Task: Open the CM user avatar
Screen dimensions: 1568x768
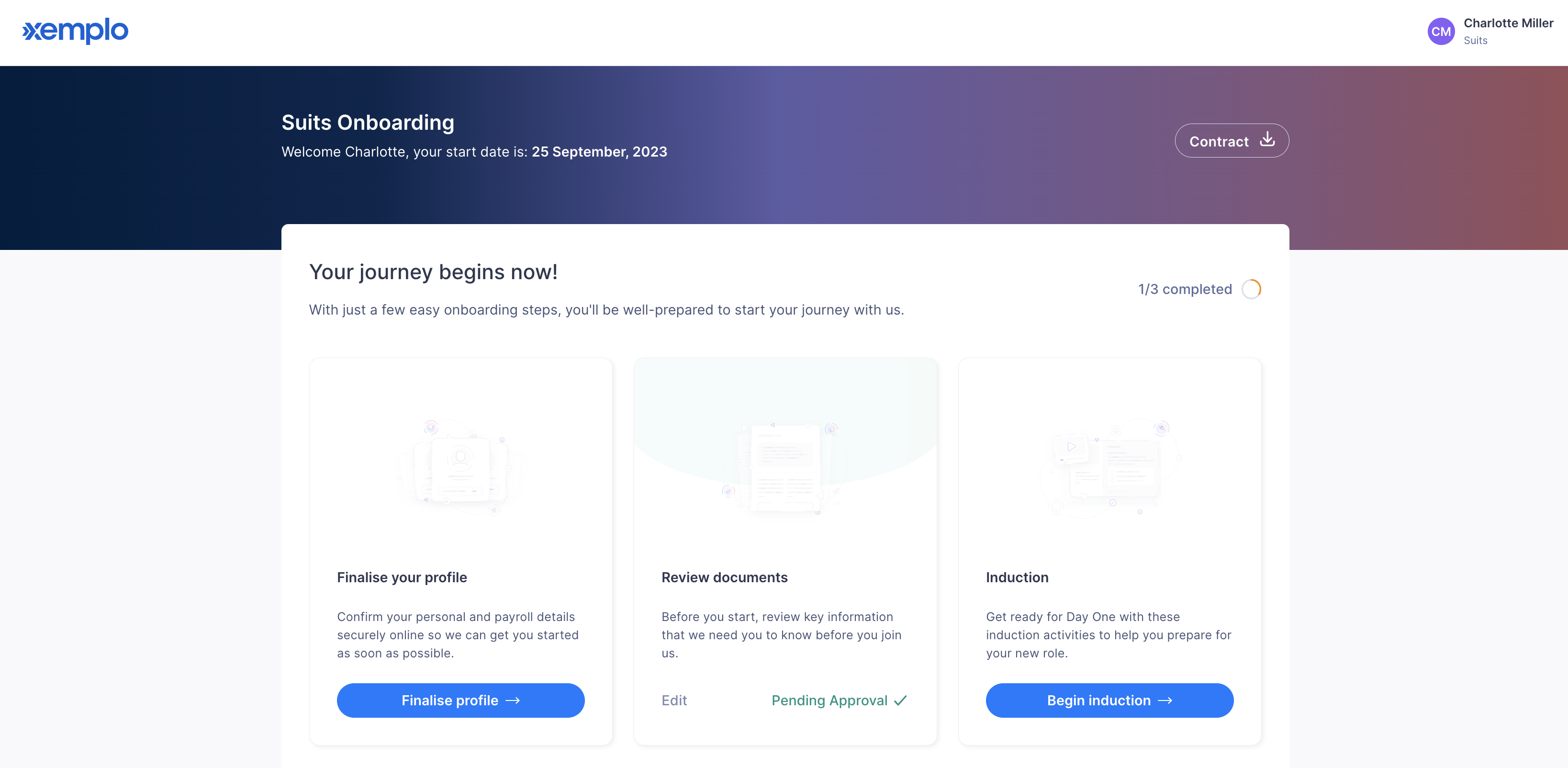Action: (x=1441, y=32)
